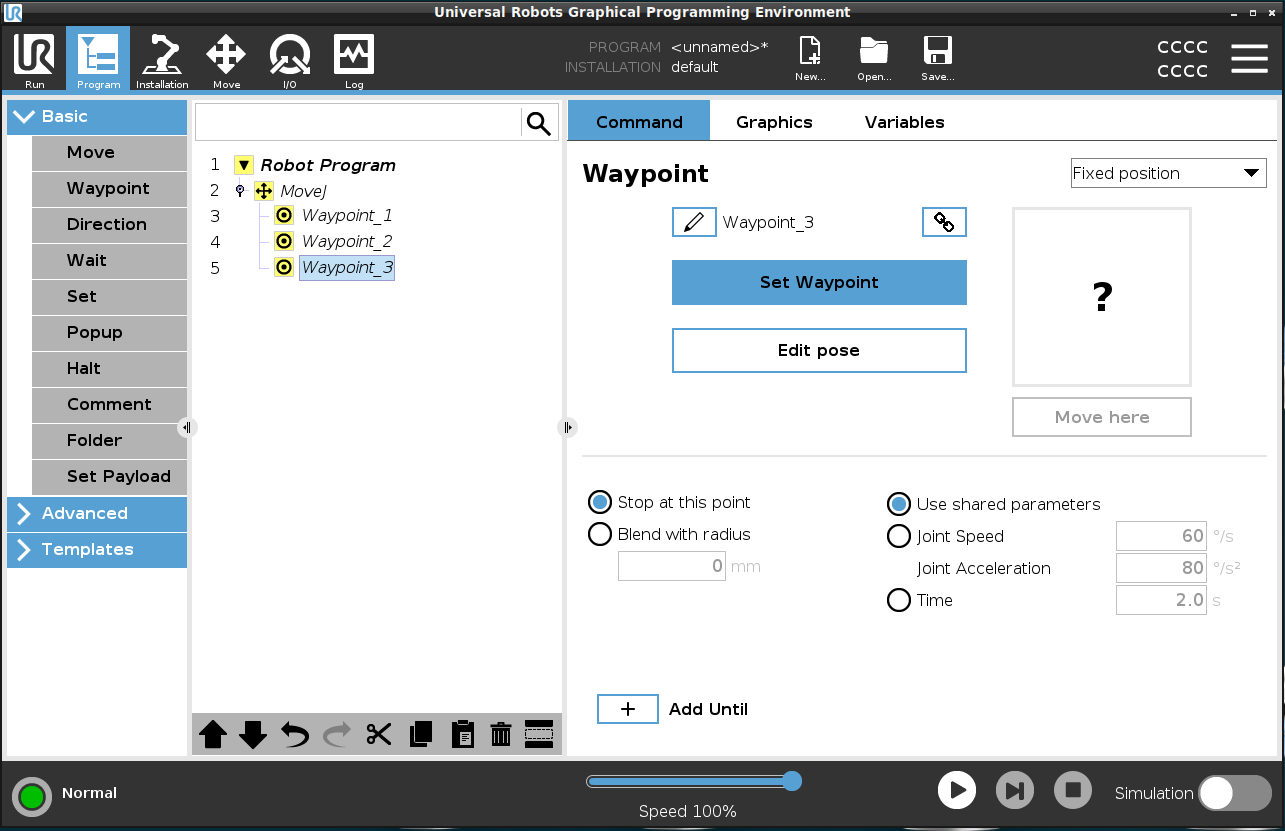The image size is (1285, 831).
Task: Move node up with up arrow icon
Action: coord(213,735)
